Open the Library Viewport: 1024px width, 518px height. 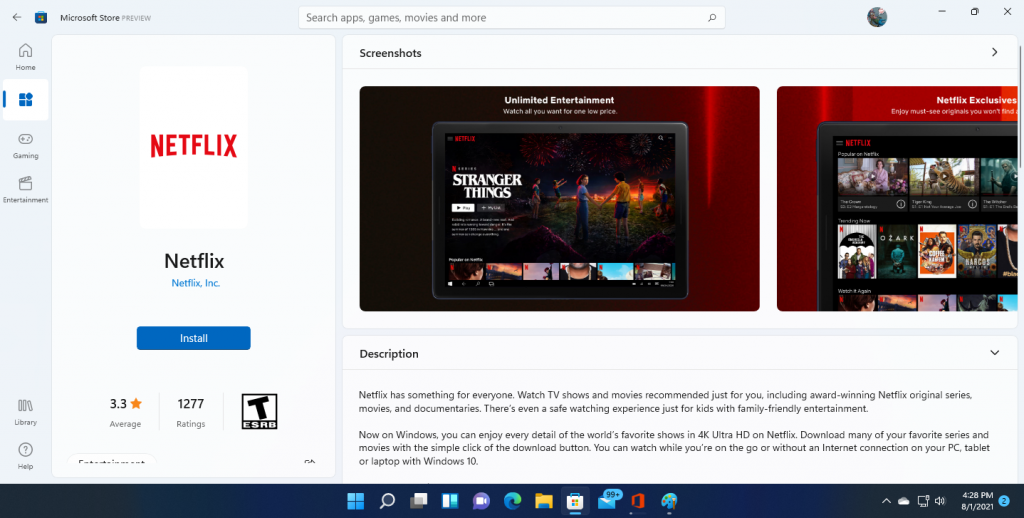click(x=25, y=412)
